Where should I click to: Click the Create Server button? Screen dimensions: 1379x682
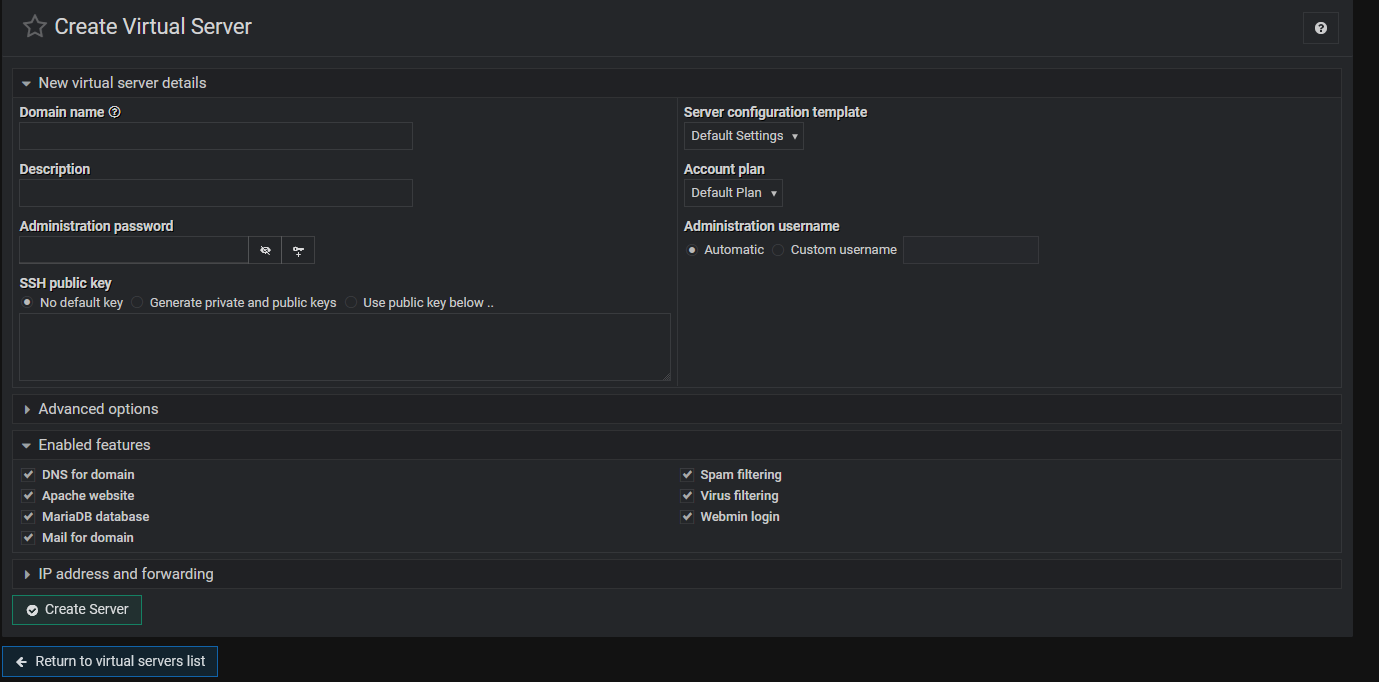click(77, 610)
